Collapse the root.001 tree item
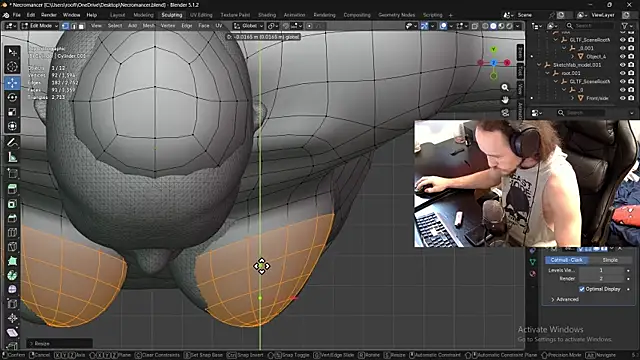640x360 pixels. click(x=547, y=73)
